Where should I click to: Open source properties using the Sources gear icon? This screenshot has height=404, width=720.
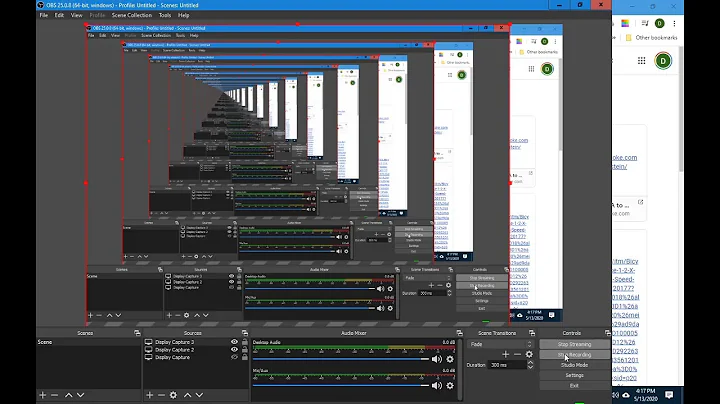pyautogui.click(x=173, y=395)
